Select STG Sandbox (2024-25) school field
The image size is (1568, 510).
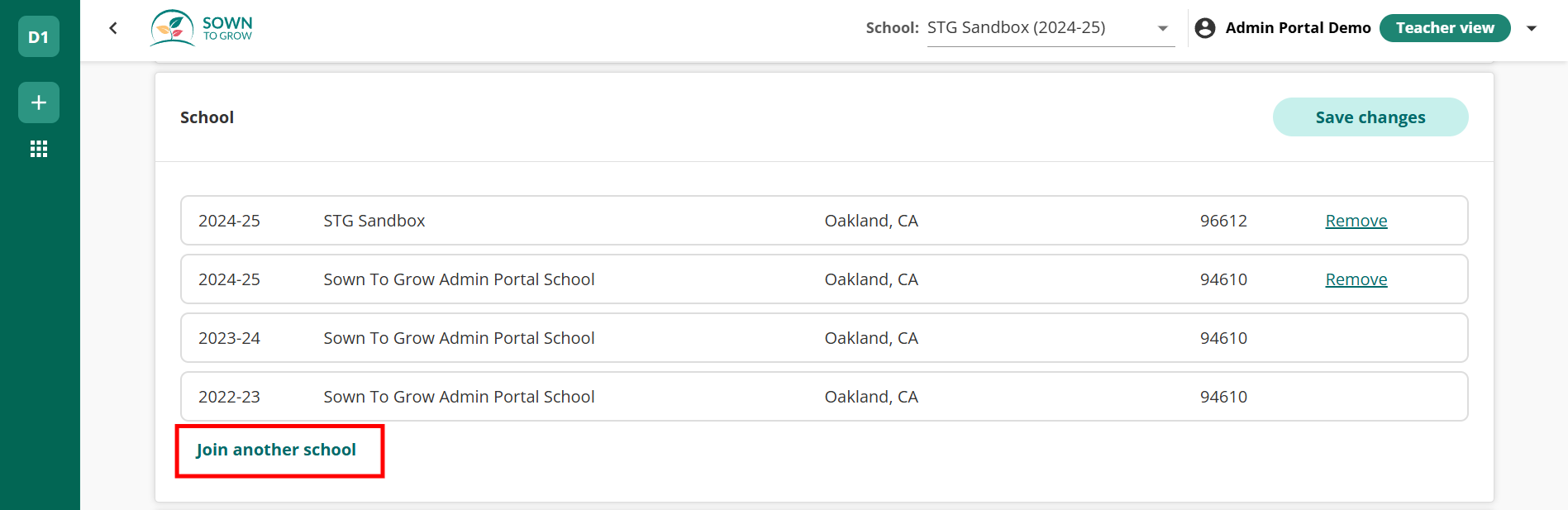pyautogui.click(x=1051, y=28)
